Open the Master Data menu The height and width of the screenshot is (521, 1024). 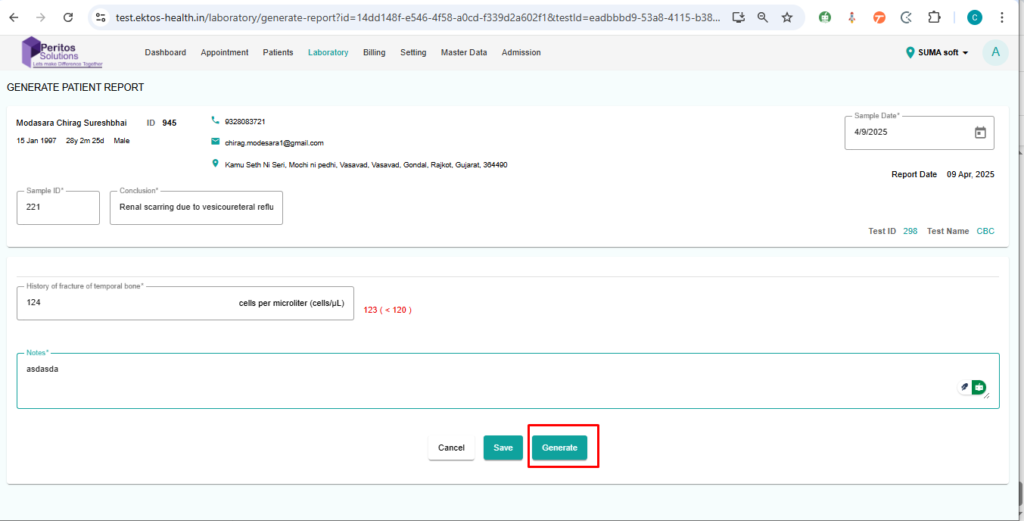click(x=464, y=53)
